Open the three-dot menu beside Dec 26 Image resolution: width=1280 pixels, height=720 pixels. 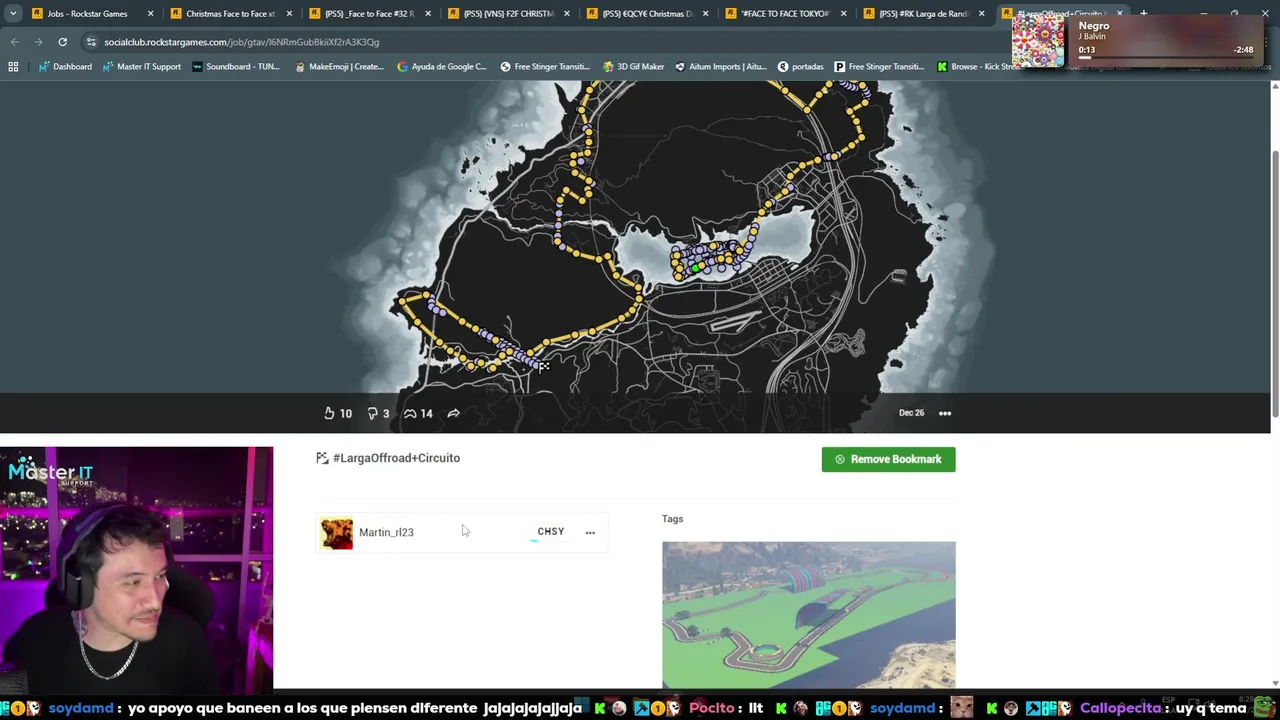[945, 413]
